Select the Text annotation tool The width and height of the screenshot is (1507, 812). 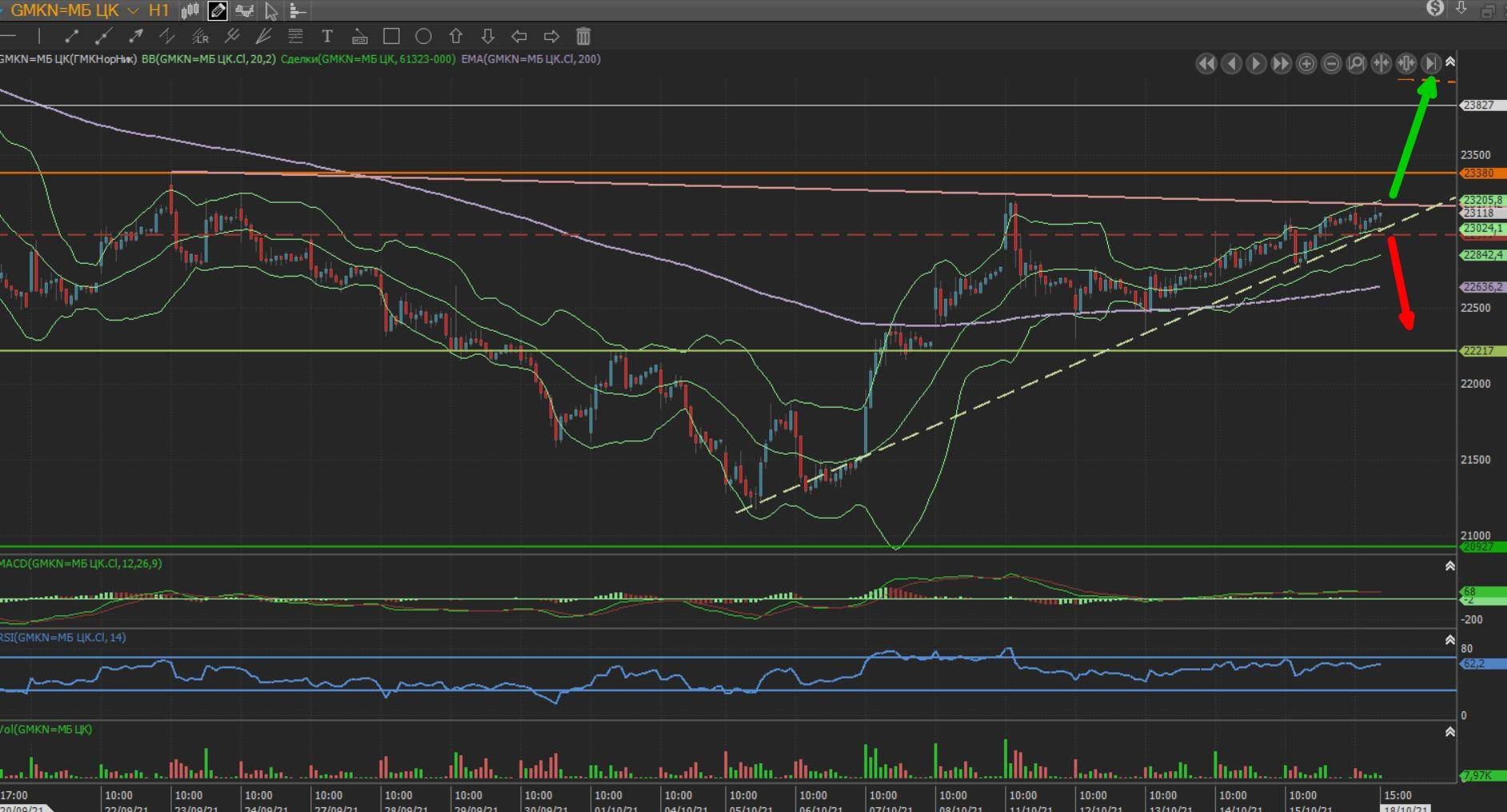pyautogui.click(x=327, y=36)
